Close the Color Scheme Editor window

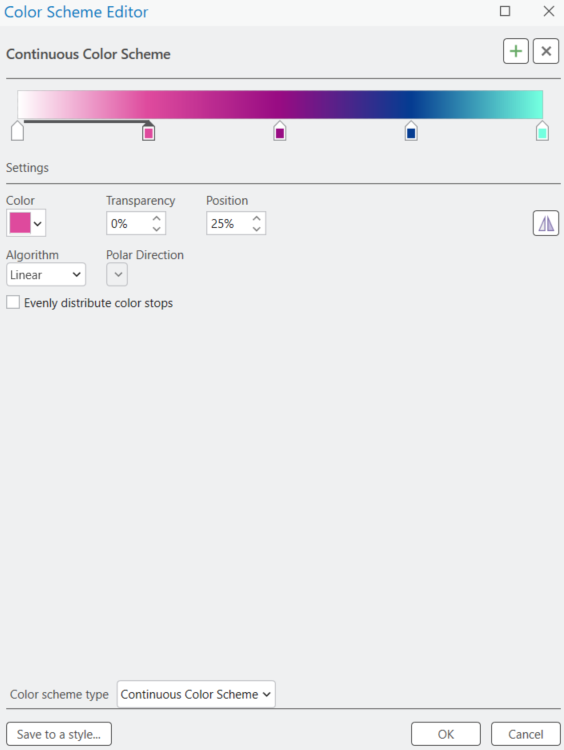[x=549, y=11]
